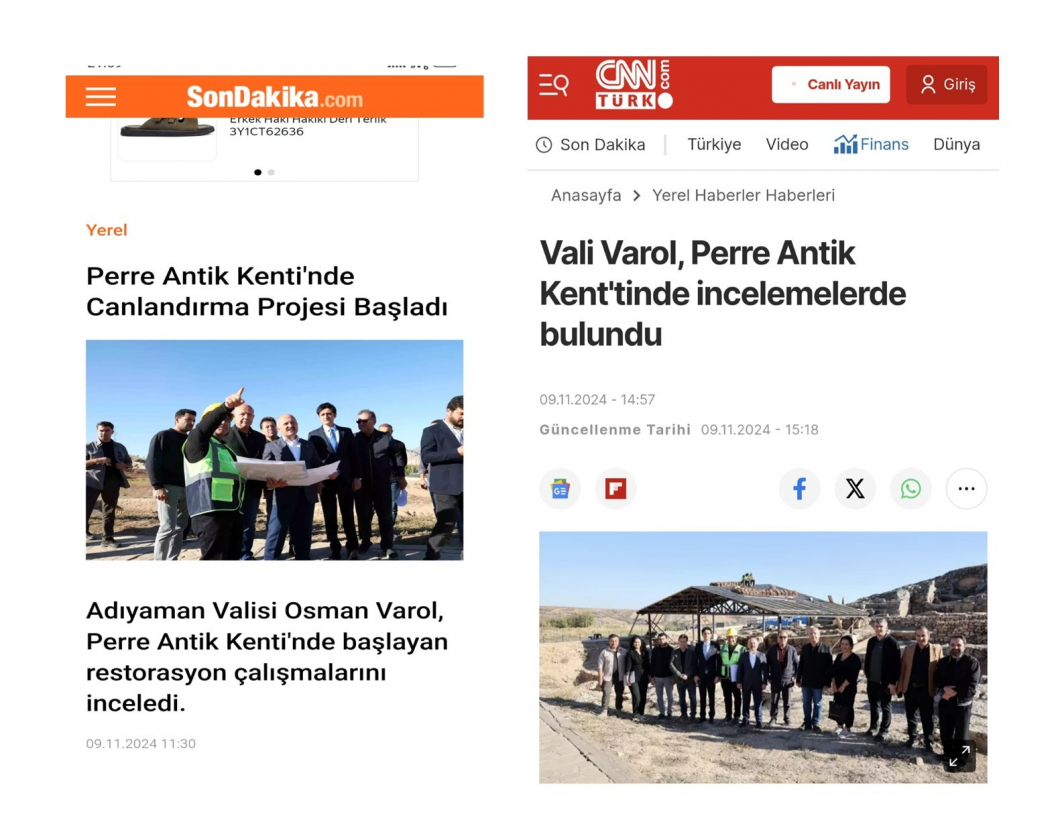1060x832 pixels.
Task: Click the Giriş login button
Action: 946,84
